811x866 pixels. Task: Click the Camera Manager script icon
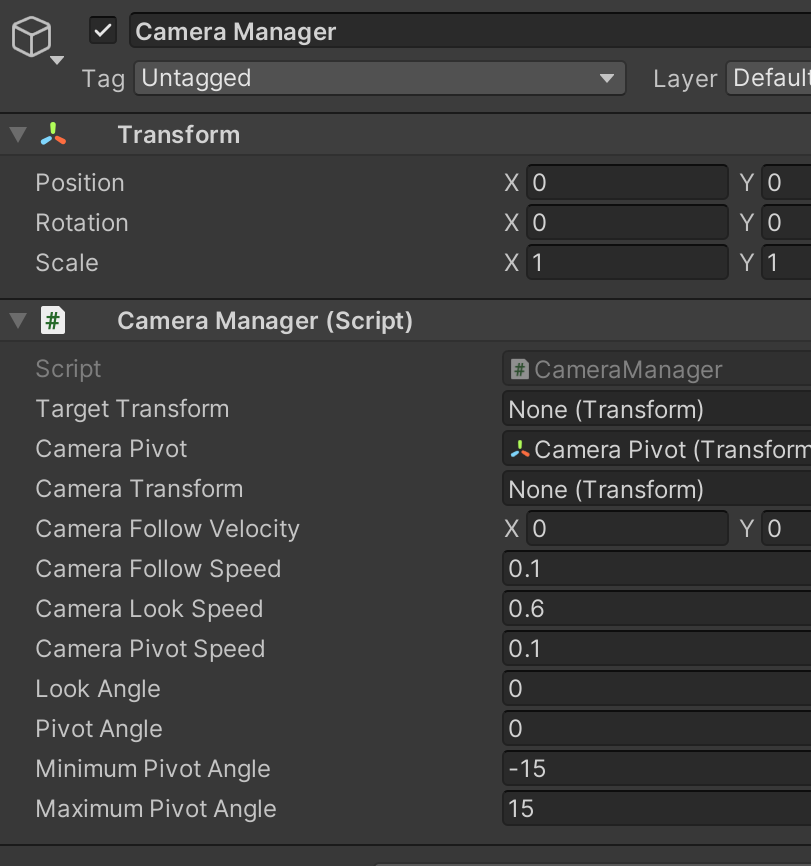click(x=53, y=320)
